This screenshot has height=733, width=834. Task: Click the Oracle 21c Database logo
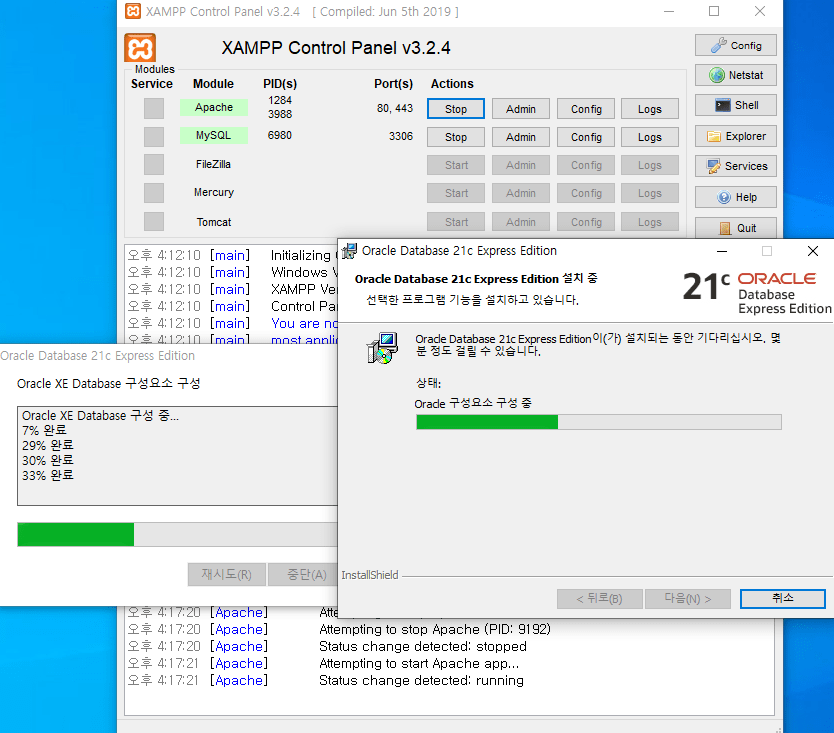point(757,293)
